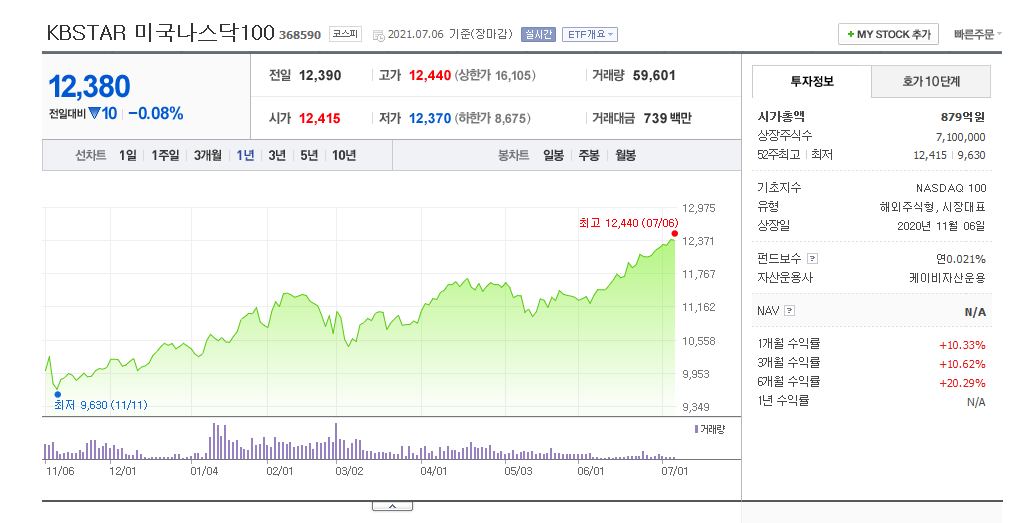
Task: Click the 시가총액 879억원 value
Action: (963, 117)
